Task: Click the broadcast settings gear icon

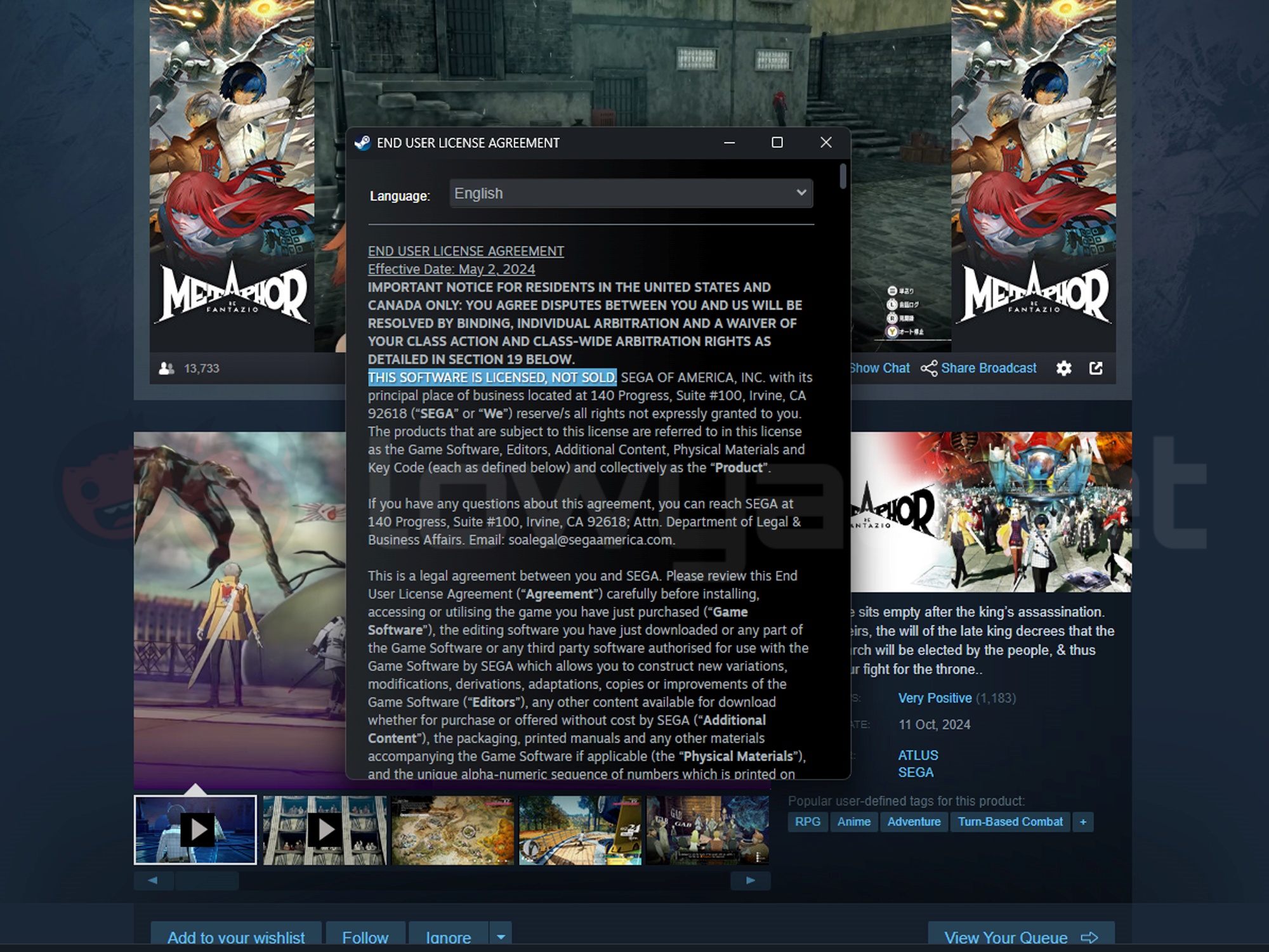Action: [1063, 368]
